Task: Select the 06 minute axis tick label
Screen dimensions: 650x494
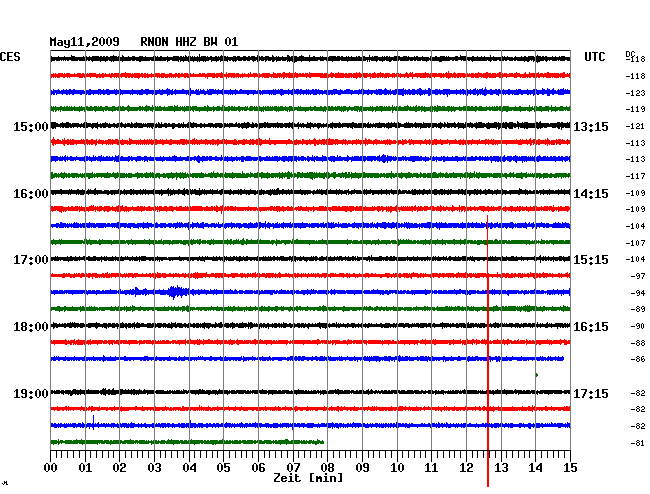Action: click(x=258, y=467)
